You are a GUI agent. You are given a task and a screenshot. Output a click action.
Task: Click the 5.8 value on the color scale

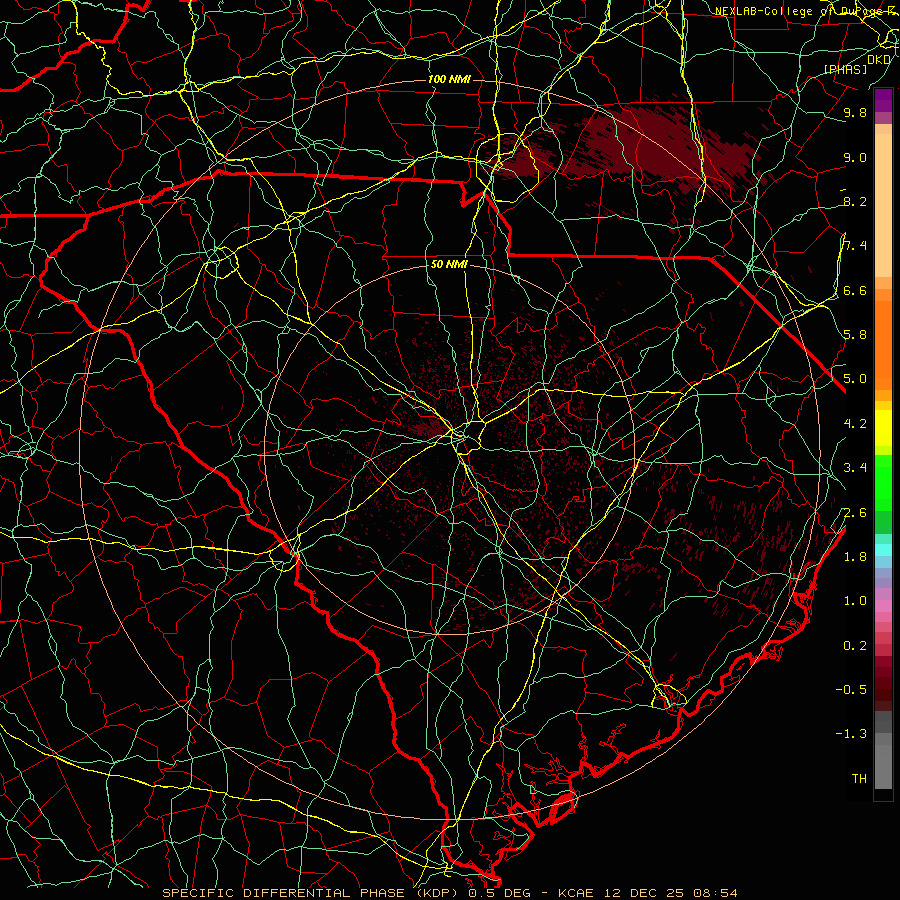855,334
